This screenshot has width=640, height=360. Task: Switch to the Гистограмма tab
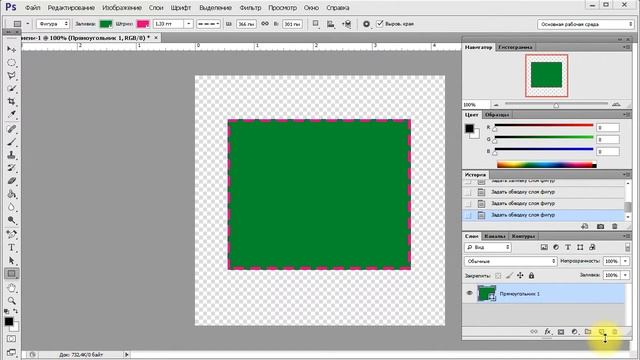click(x=515, y=47)
